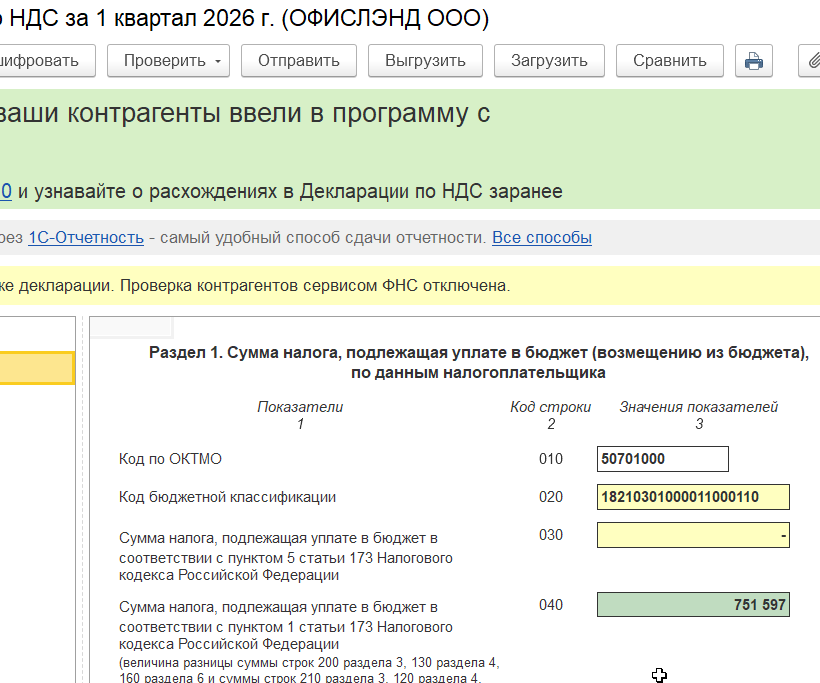Click the Загрузить button
The image size is (820, 683).
pos(549,61)
